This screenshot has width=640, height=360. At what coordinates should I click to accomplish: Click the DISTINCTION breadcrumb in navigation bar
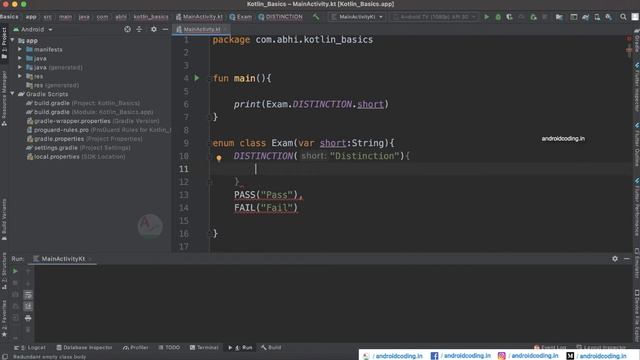(x=280, y=17)
